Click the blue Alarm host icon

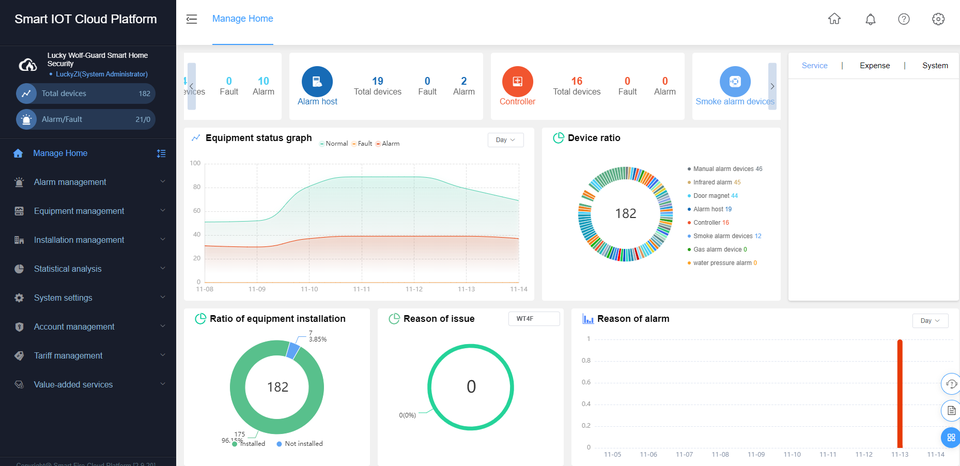tap(317, 81)
